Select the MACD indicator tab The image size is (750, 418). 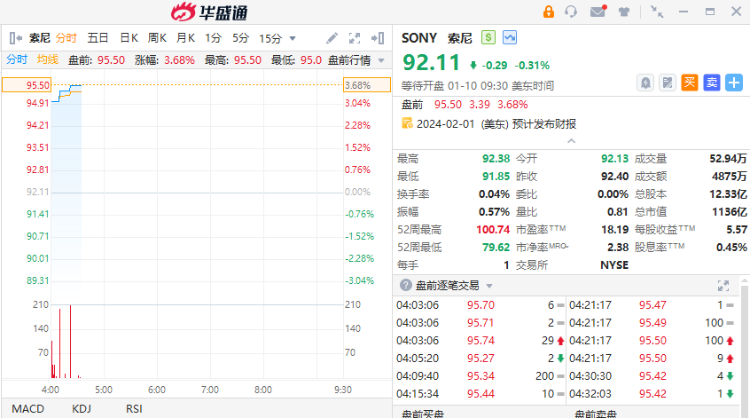pyautogui.click(x=27, y=408)
